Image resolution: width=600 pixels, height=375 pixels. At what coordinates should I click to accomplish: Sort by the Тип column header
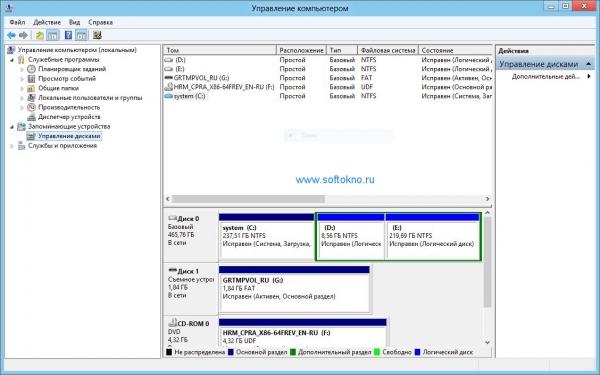tap(342, 50)
